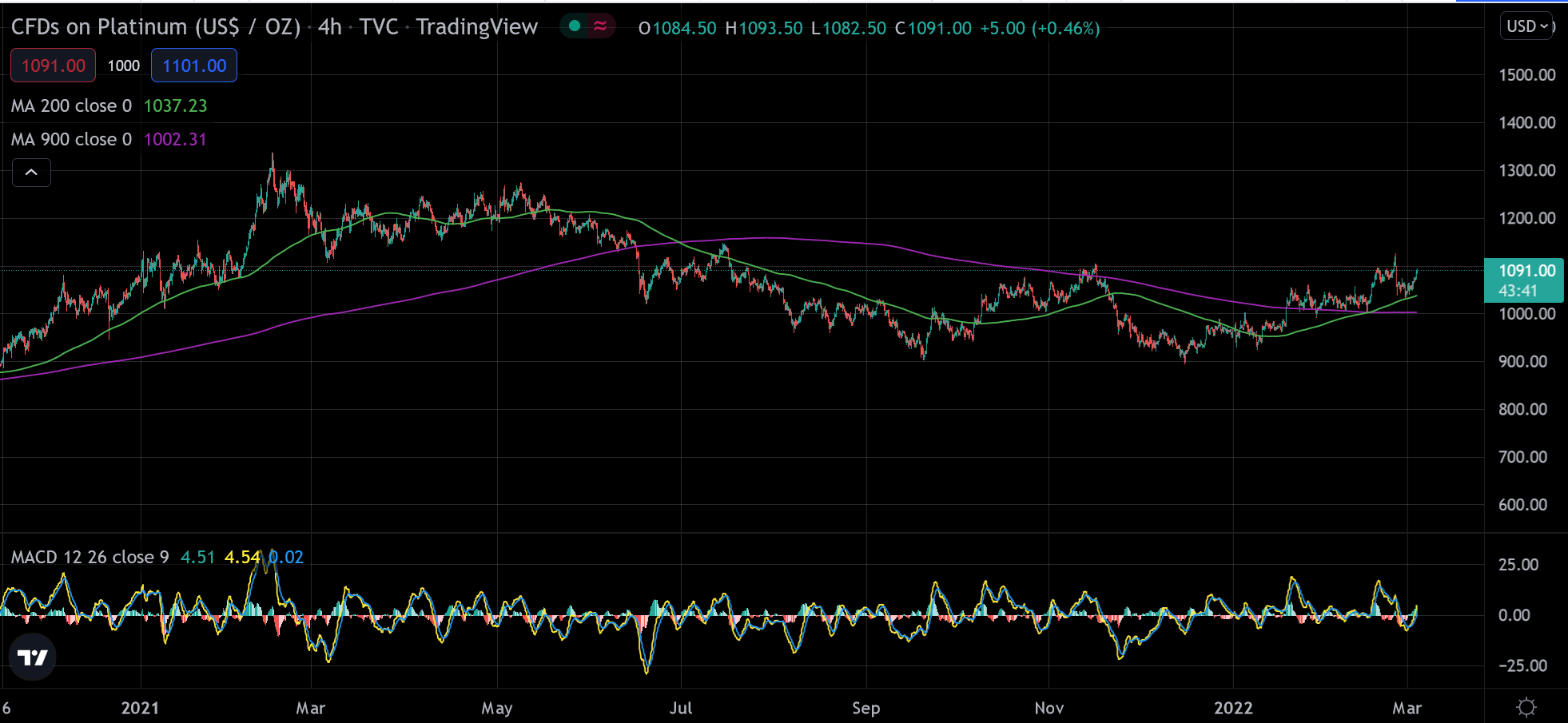Click the CFDs on Platinum symbol title
The image size is (1568, 723).
156,27
